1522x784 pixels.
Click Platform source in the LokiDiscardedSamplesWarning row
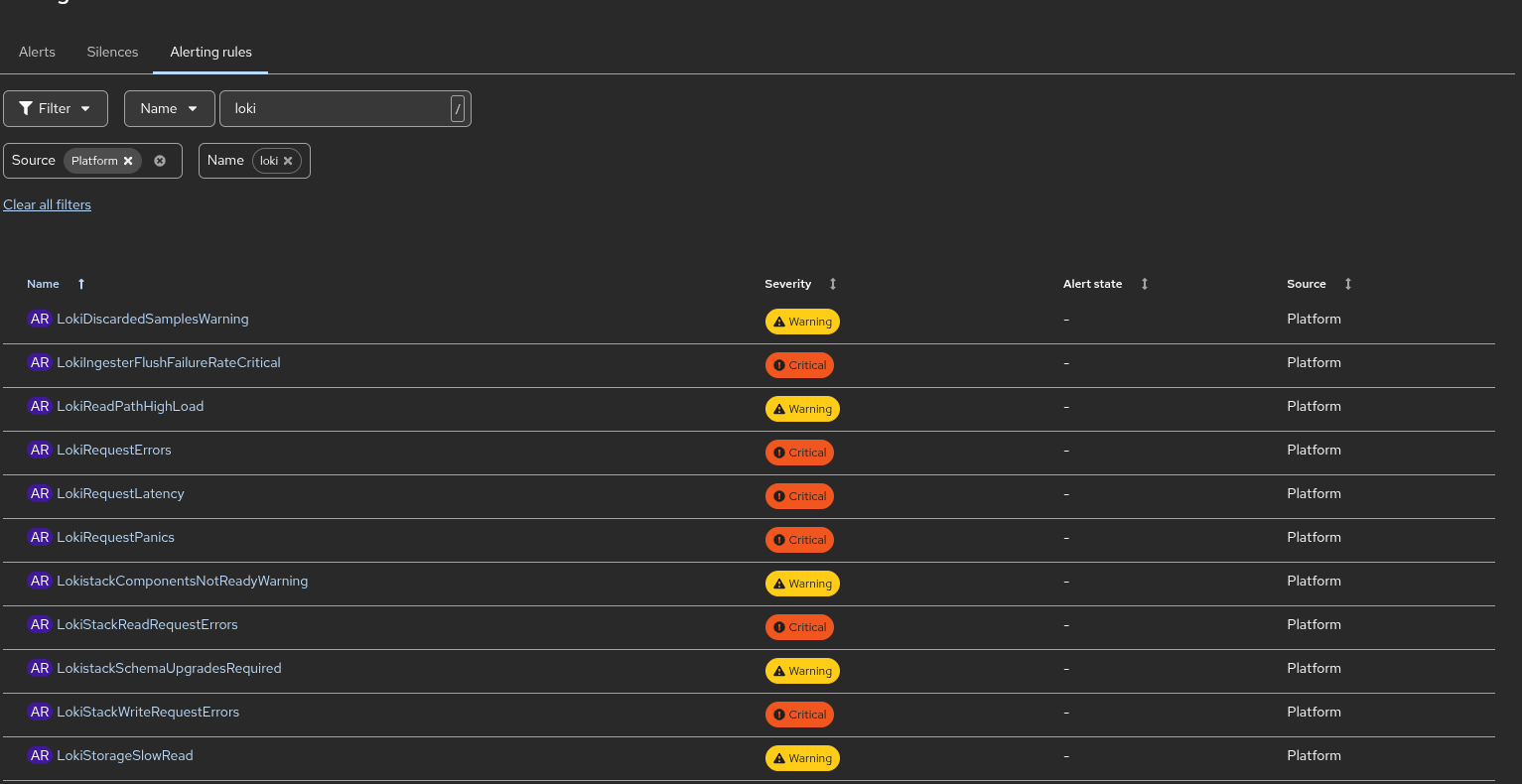[x=1314, y=320]
